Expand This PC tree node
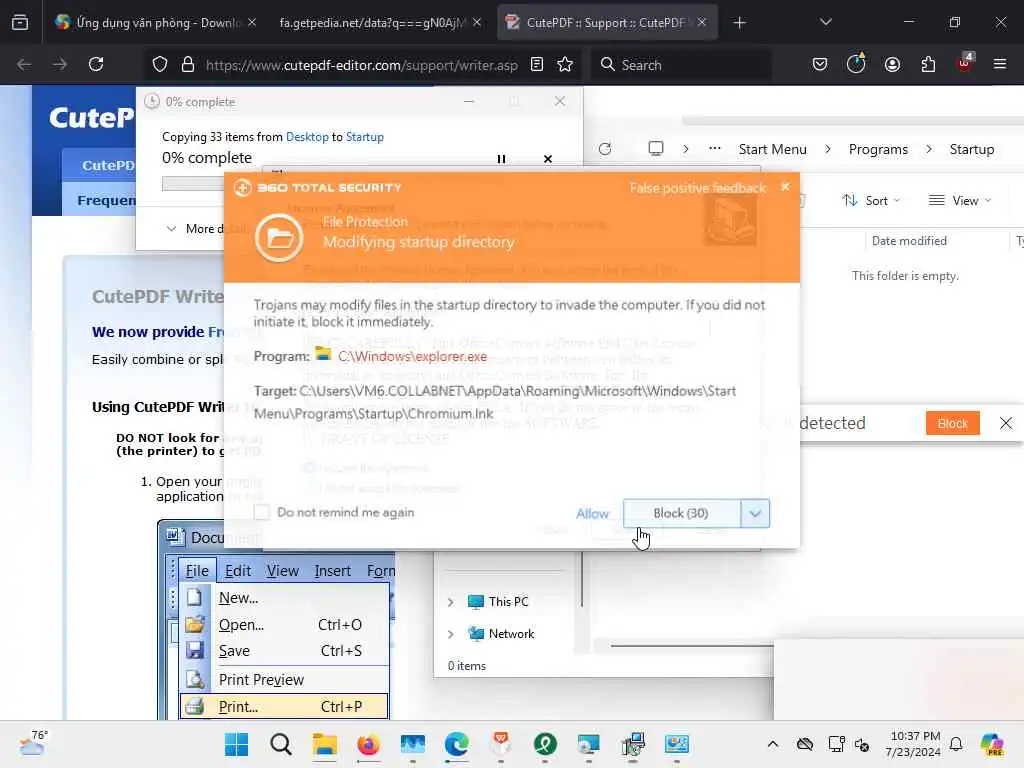The width and height of the screenshot is (1024, 768). [x=451, y=602]
